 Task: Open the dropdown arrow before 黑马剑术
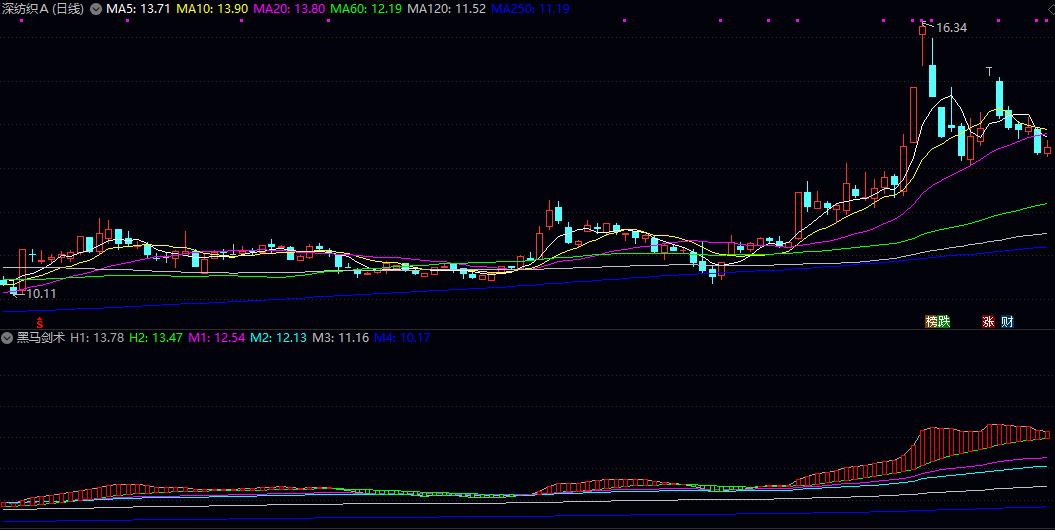(9, 337)
